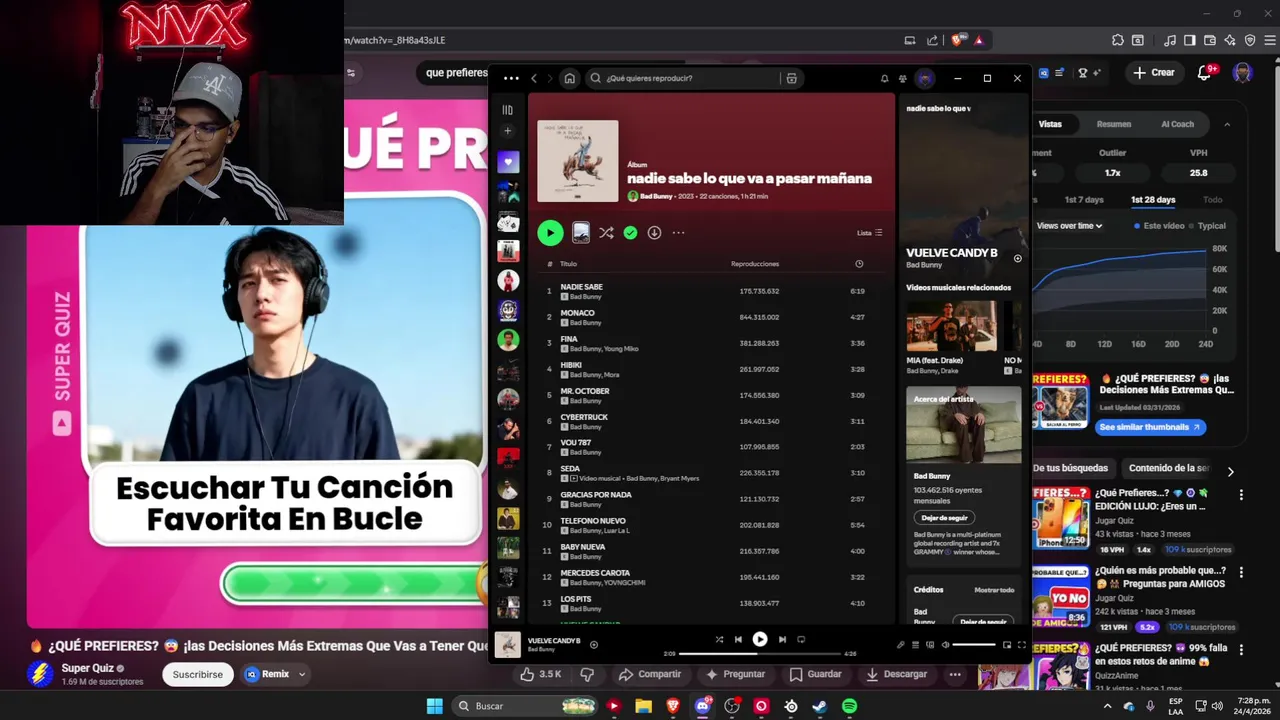Click YouTube Crear button
Screen dimensions: 1280x720
point(1154,72)
